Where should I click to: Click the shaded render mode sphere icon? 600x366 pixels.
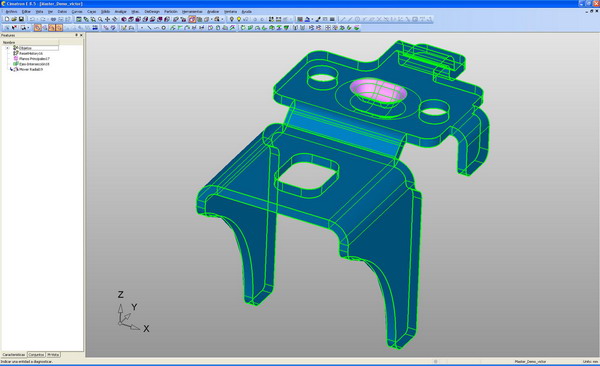pos(124,19)
